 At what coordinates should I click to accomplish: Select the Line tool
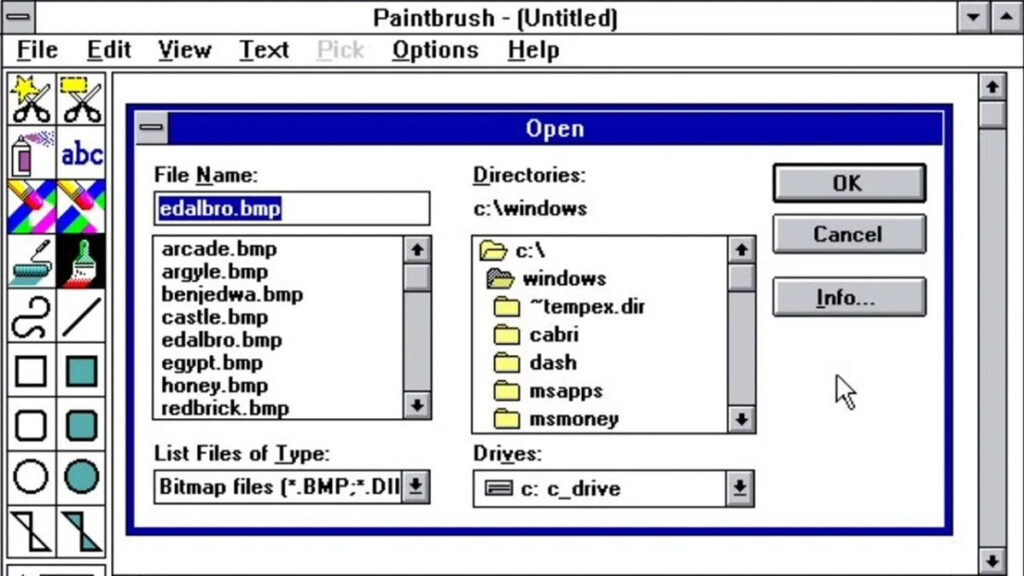click(81, 317)
